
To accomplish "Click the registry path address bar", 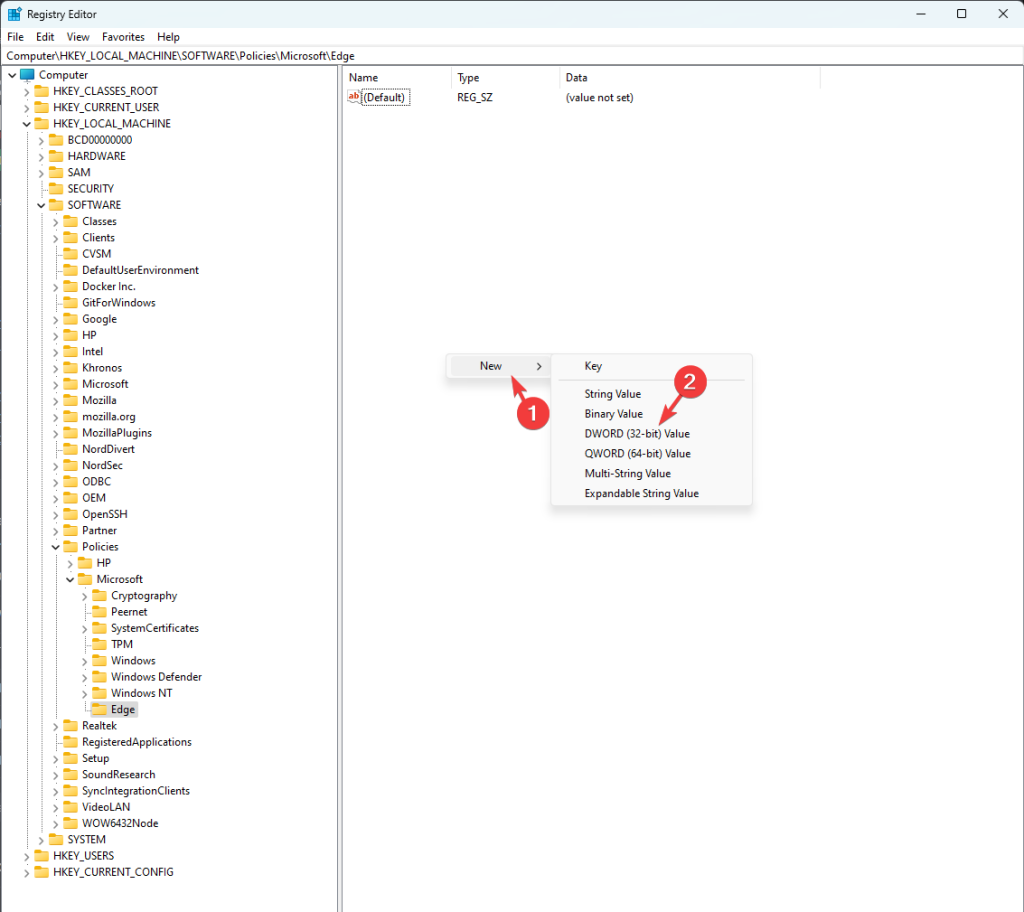I will tap(400, 56).
